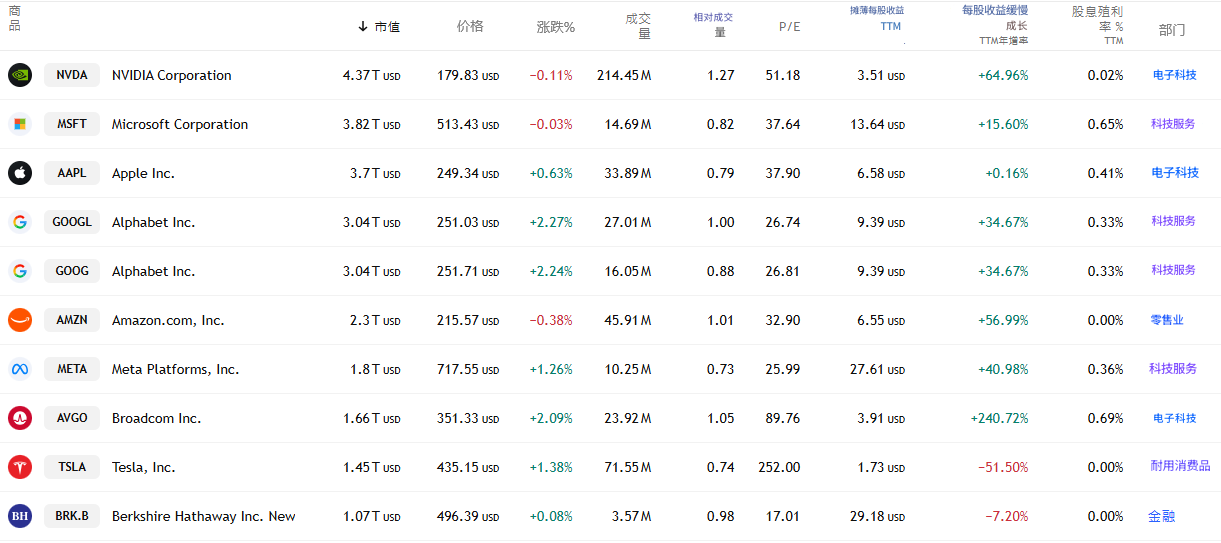Click the Broadcom logo icon
The image size is (1221, 543).
coord(20,418)
